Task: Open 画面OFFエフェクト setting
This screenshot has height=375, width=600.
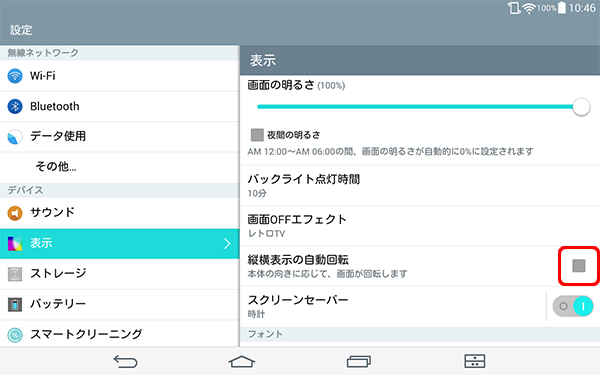Action: 420,226
